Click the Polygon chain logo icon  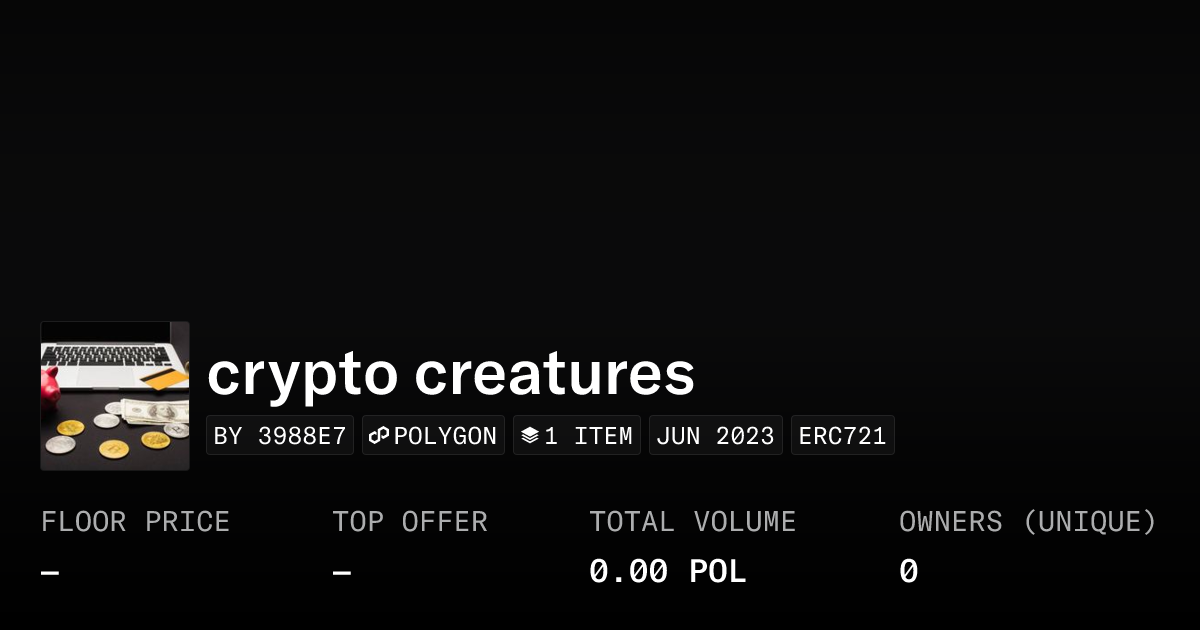[379, 436]
